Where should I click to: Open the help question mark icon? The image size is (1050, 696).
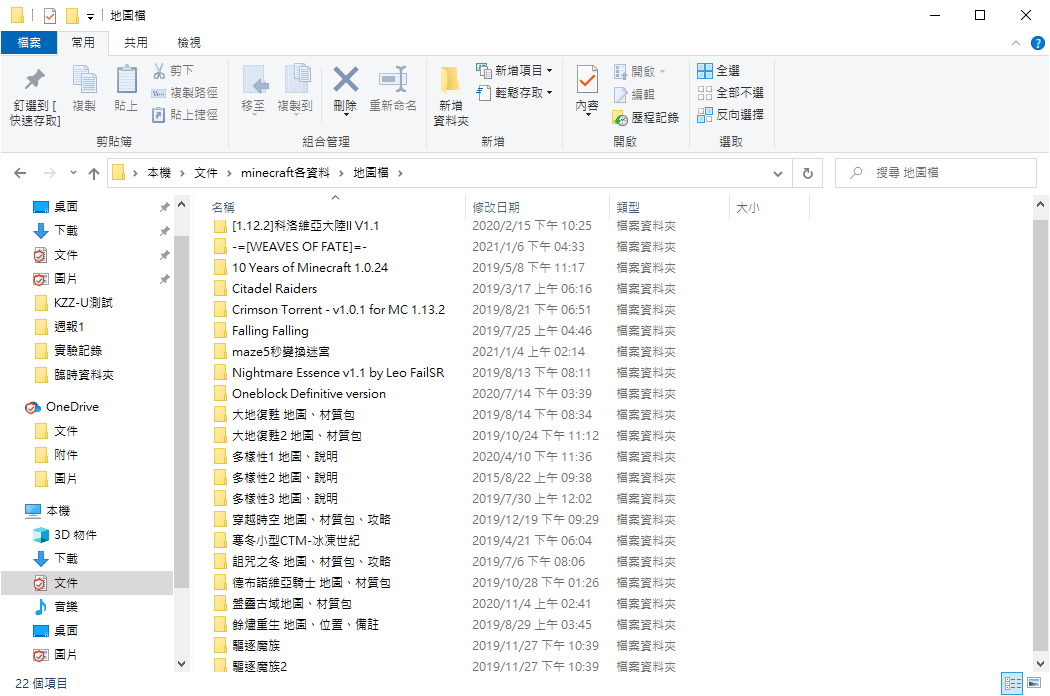[x=1037, y=43]
